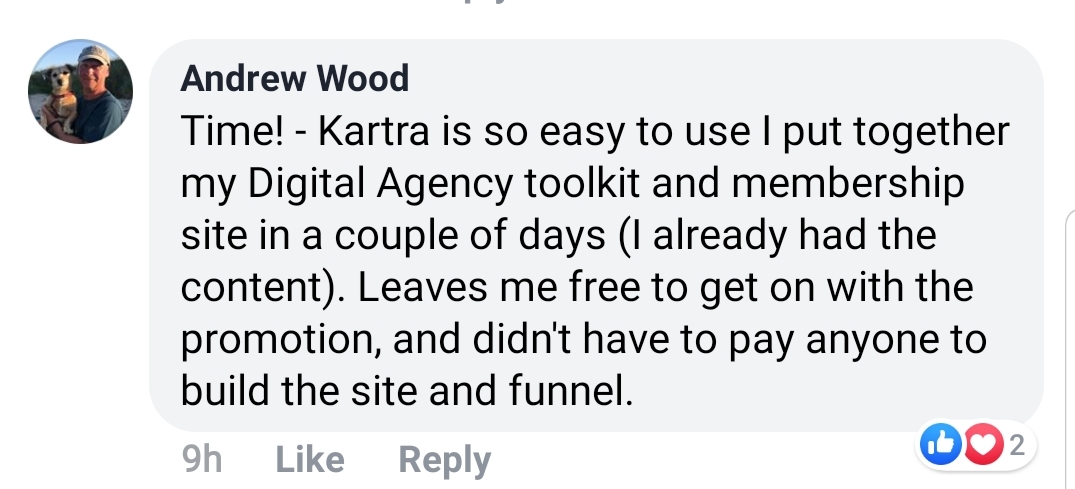Click the blue thumbs-up reaction icon
The height and width of the screenshot is (489, 1075).
point(940,445)
